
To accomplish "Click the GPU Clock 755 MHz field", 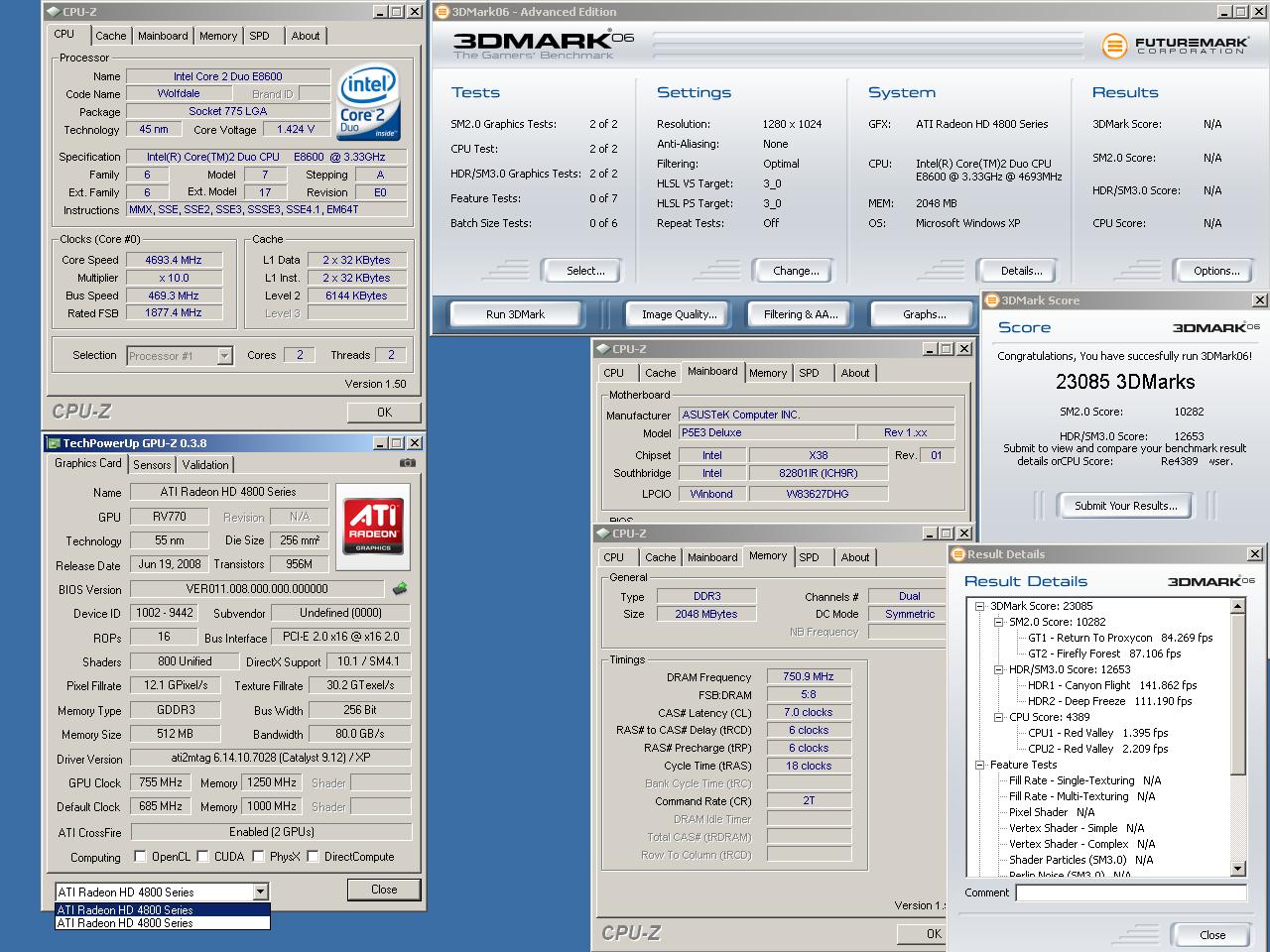I will [160, 782].
